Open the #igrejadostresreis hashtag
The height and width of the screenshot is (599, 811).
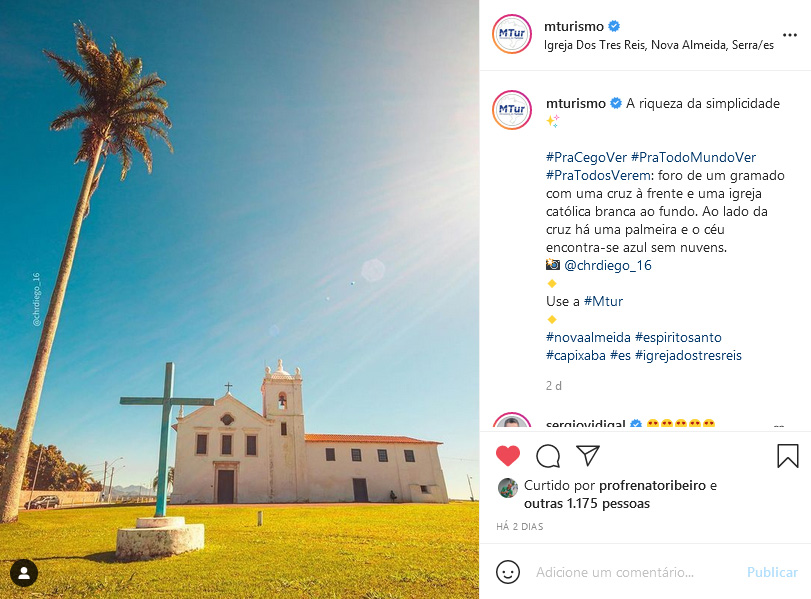[x=688, y=355]
